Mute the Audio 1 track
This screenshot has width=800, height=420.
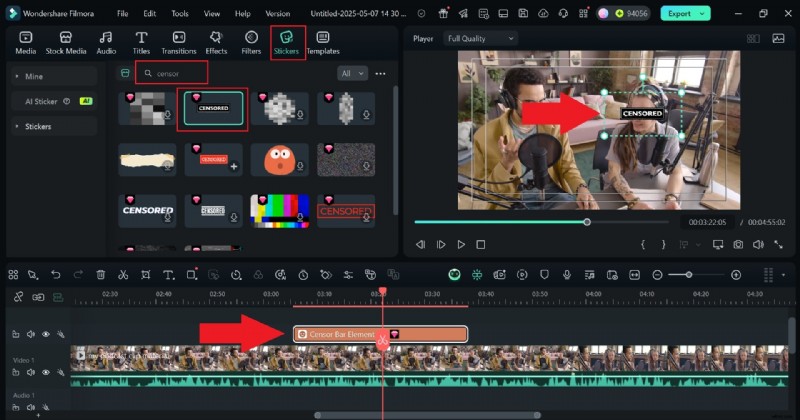(x=31, y=407)
